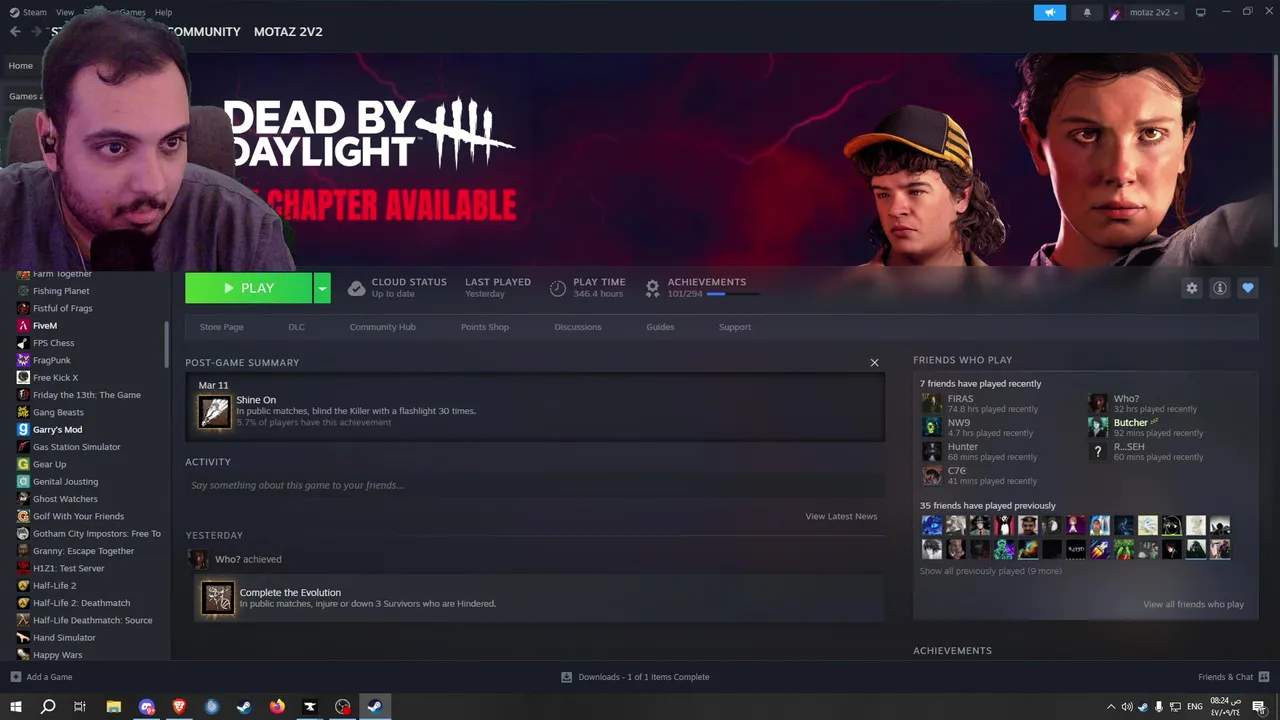Viewport: 1280px width, 720px height.
Task: Open Windows taskbar search
Action: point(47,707)
